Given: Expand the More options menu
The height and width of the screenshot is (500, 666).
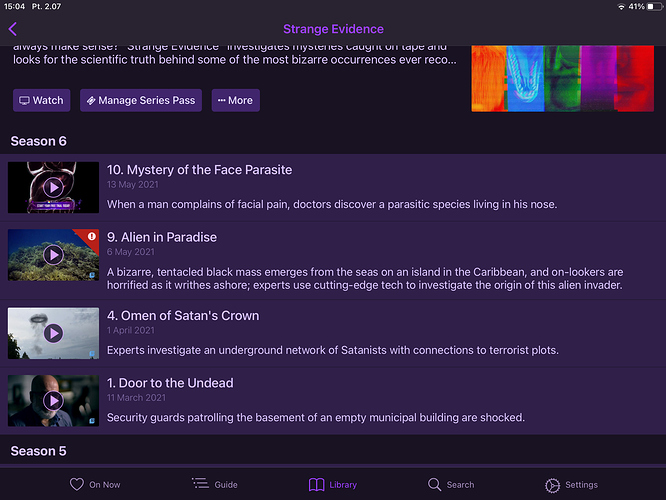Looking at the screenshot, I should click(x=234, y=100).
